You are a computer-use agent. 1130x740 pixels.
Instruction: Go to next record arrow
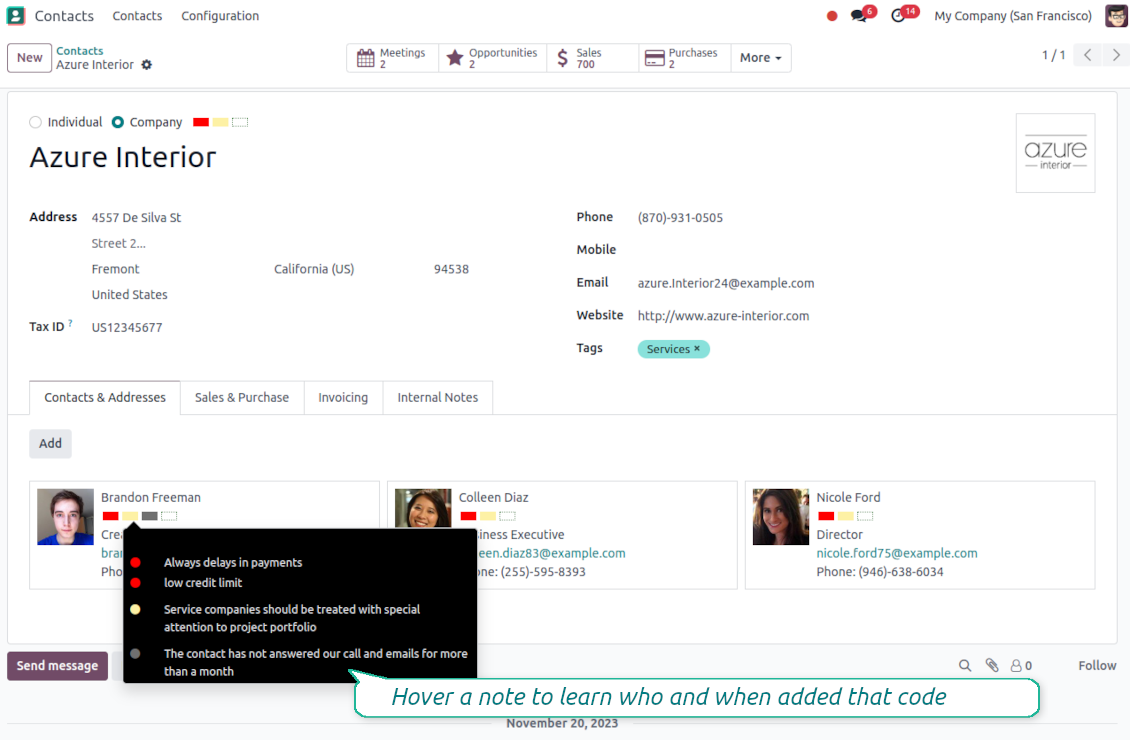[1116, 55]
